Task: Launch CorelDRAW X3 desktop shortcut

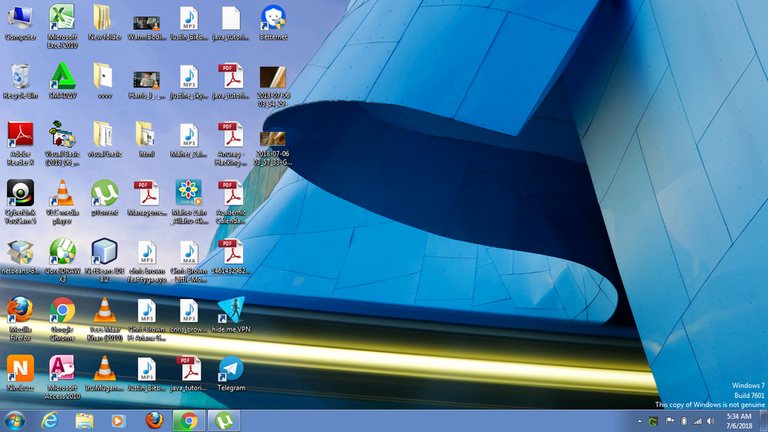Action: [x=62, y=250]
